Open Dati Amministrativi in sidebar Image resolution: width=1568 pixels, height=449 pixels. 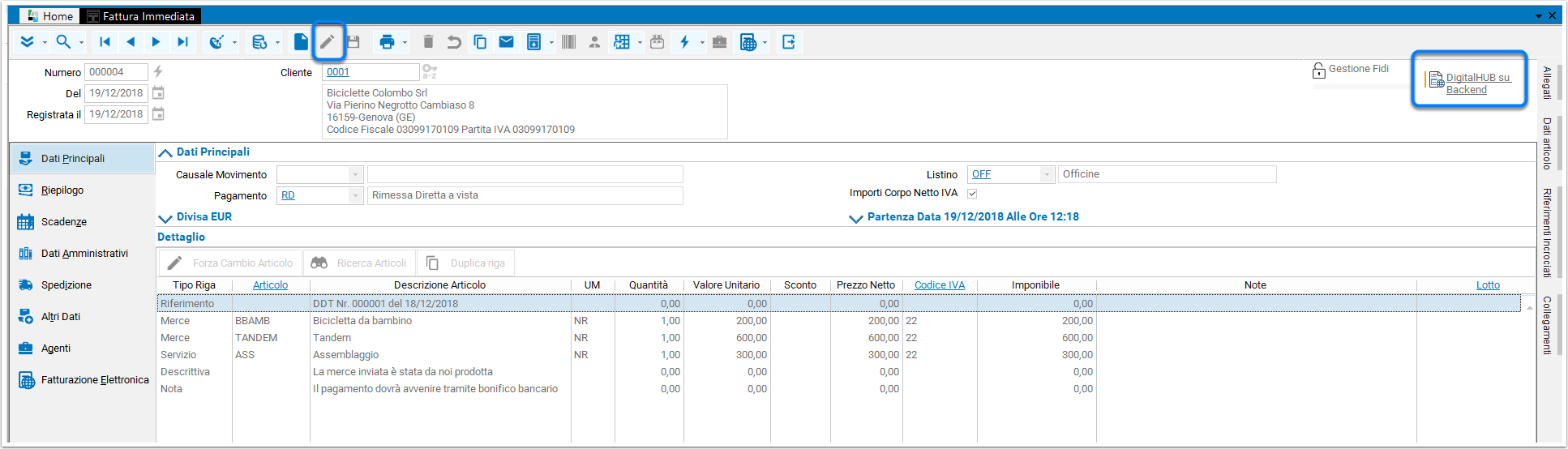point(84,254)
